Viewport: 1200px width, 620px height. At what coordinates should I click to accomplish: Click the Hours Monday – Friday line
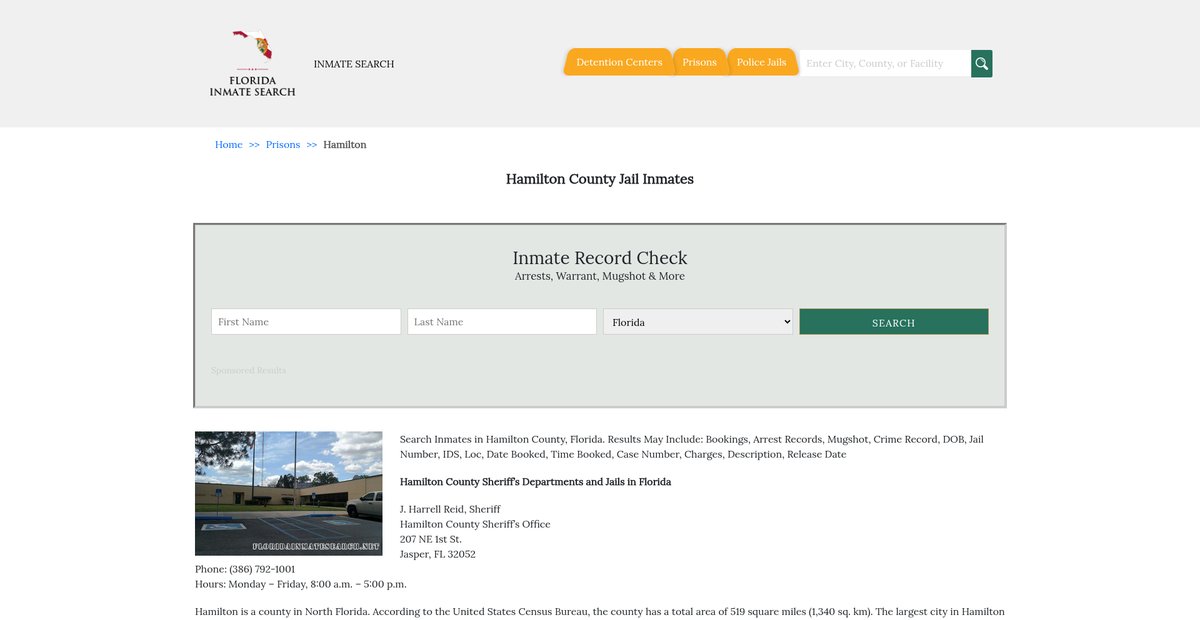(301, 584)
